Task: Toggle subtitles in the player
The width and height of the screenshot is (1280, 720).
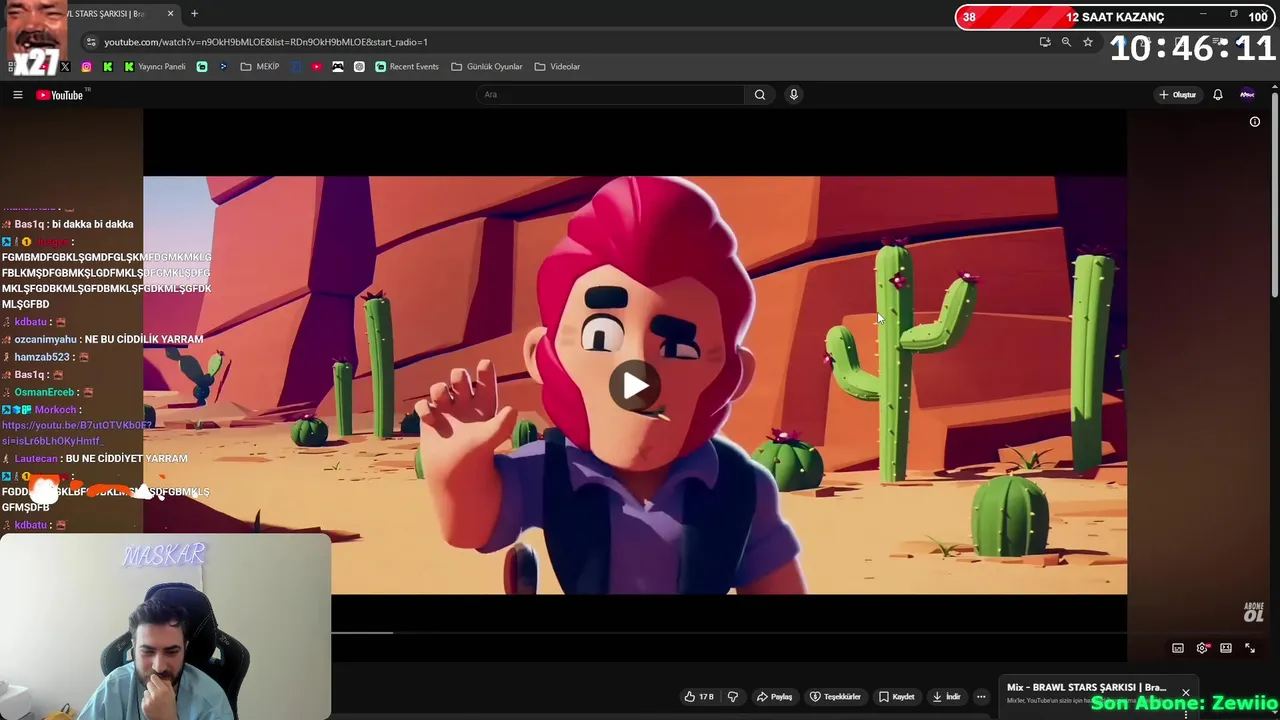Action: [x=1178, y=648]
